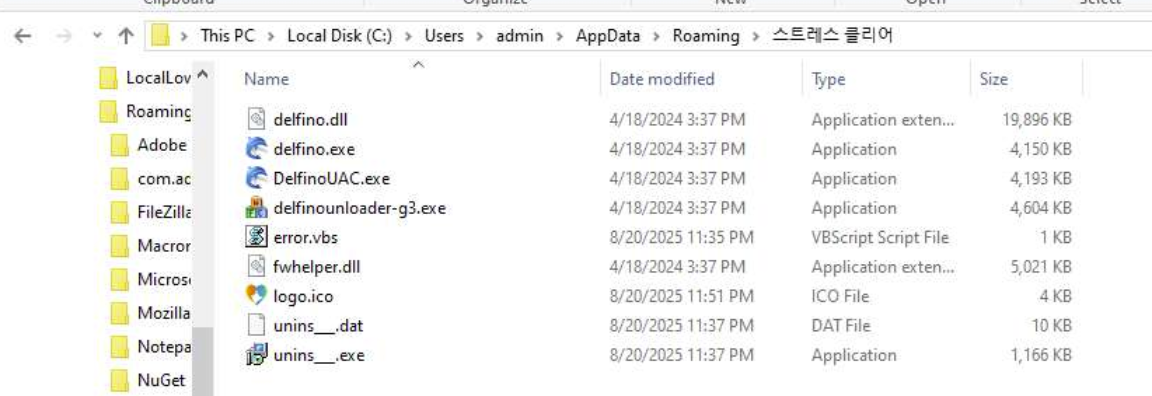Expand the chevron after Roaming in address bar
This screenshot has width=1152, height=396.
(x=755, y=36)
